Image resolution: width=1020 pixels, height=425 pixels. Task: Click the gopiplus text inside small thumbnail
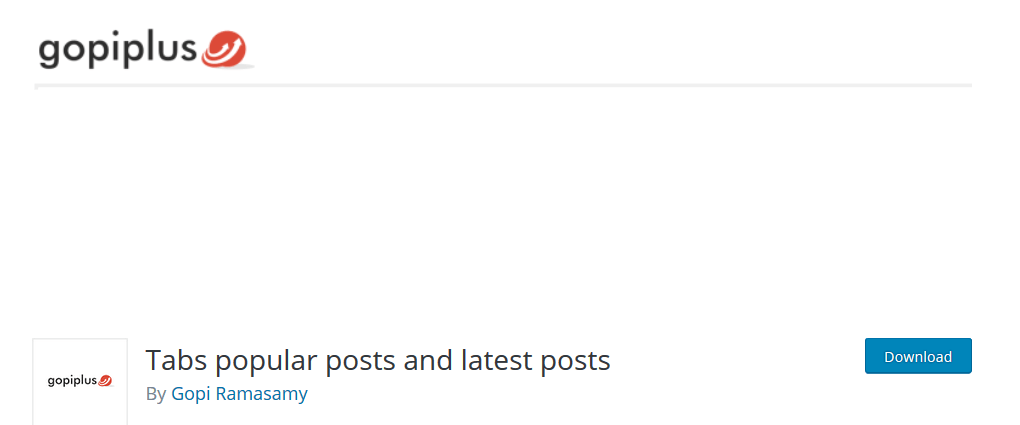[72, 381]
